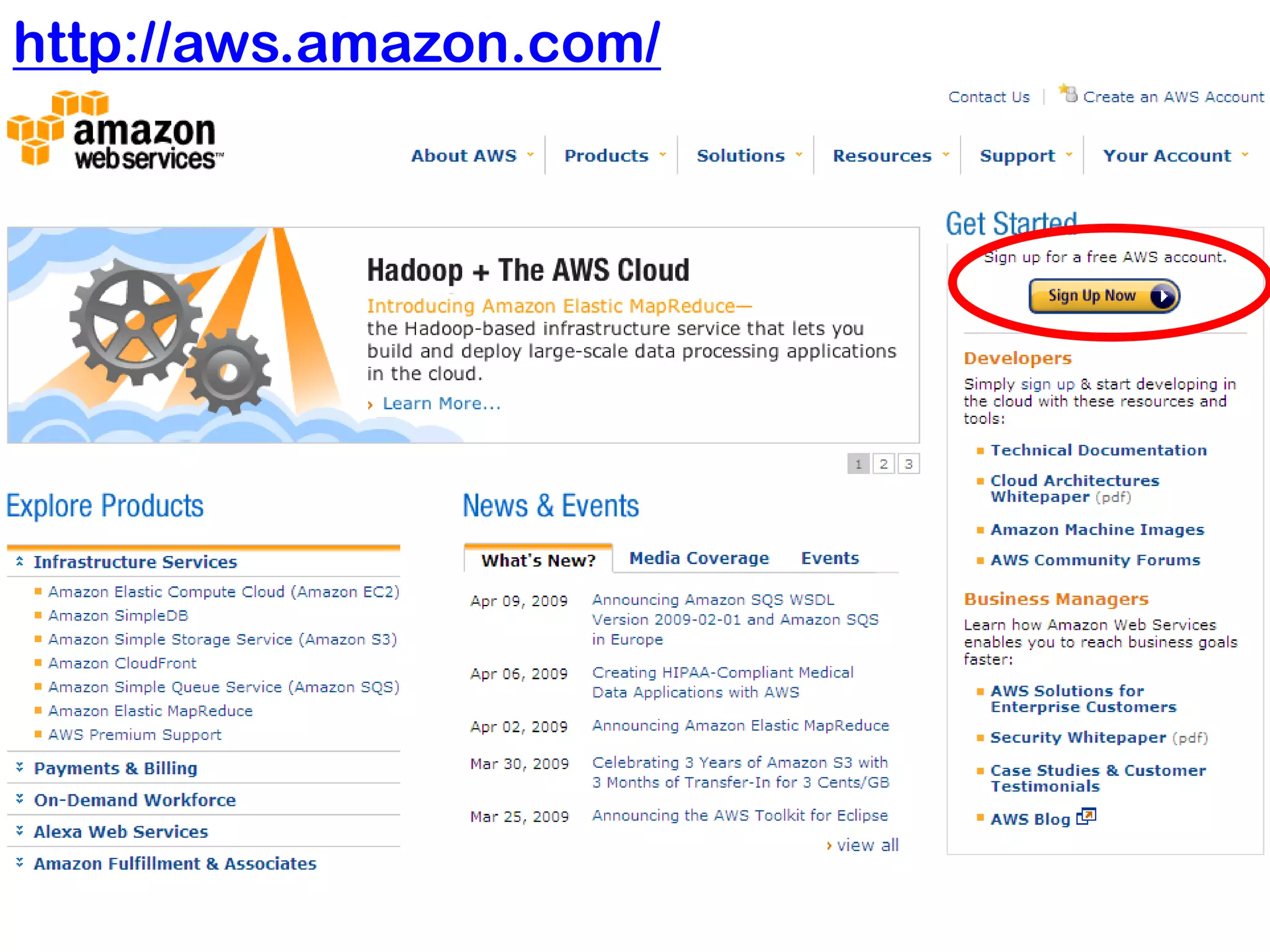Select the What's New? tab
1270x952 pixels.
click(x=538, y=560)
